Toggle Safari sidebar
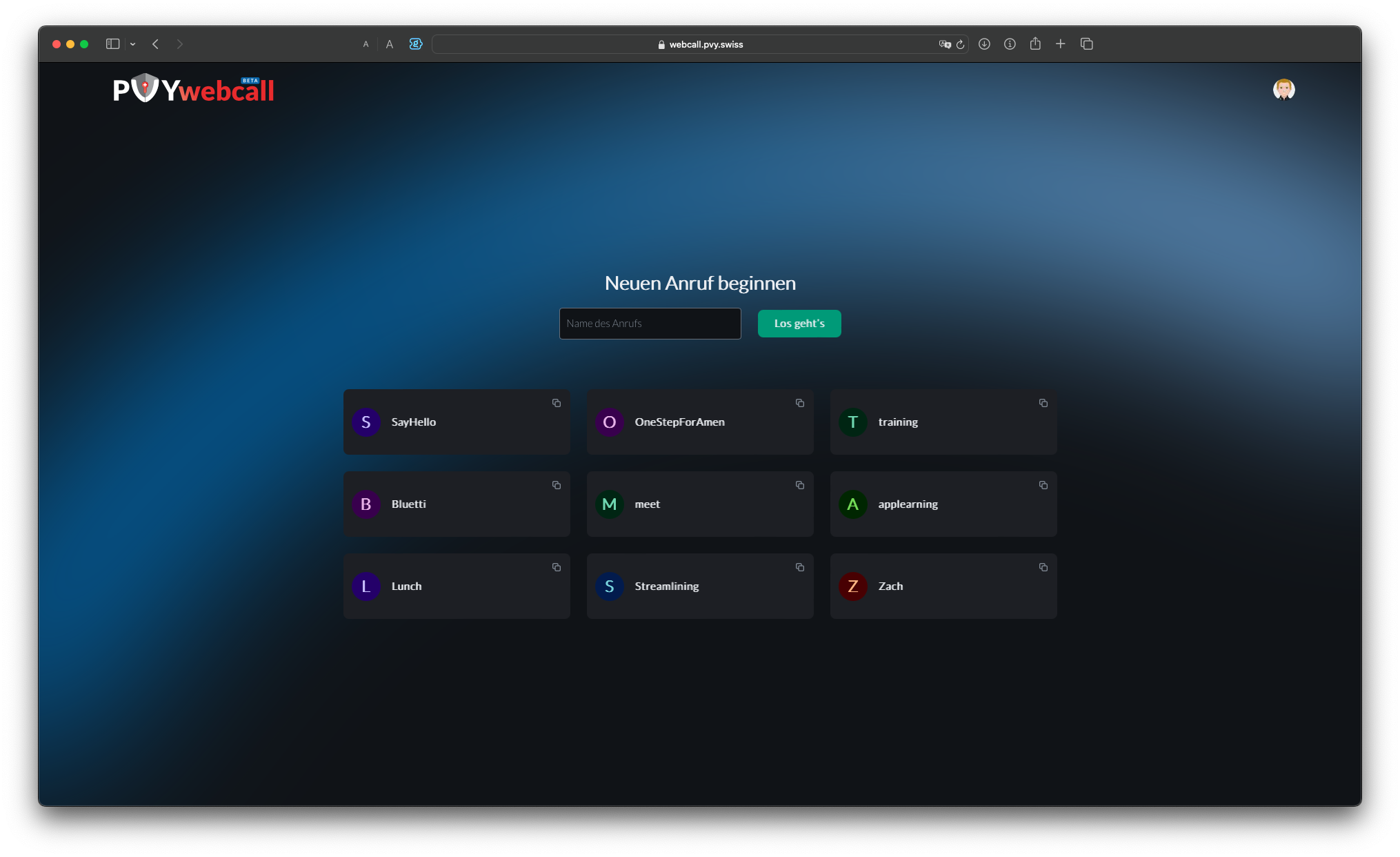This screenshot has height=857, width=1400. [113, 44]
